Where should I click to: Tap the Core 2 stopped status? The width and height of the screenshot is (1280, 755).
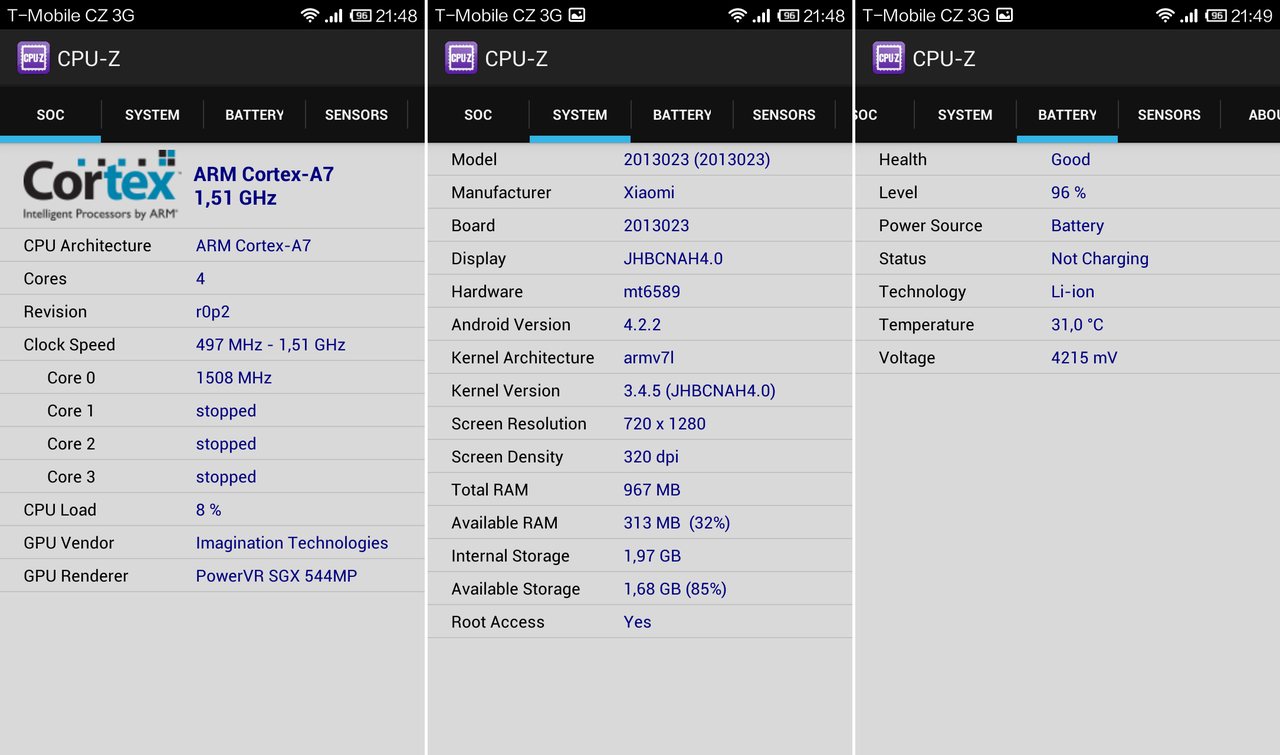point(226,444)
